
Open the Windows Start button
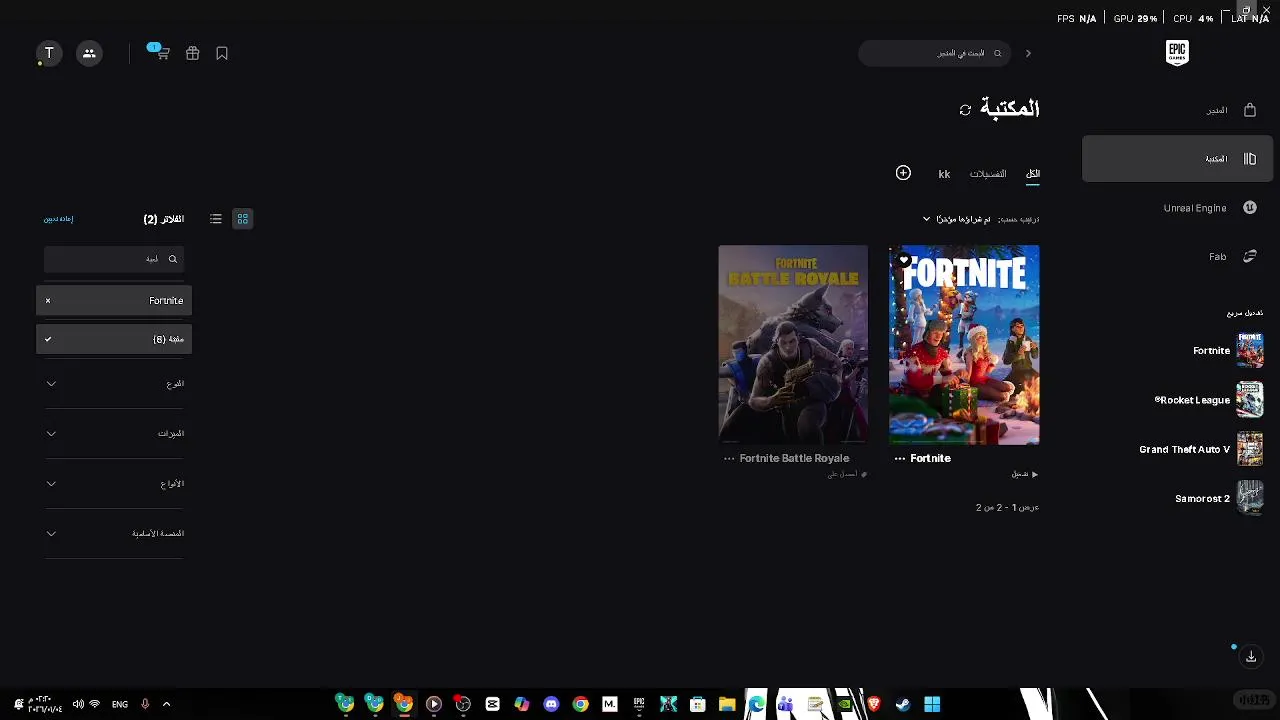(932, 704)
